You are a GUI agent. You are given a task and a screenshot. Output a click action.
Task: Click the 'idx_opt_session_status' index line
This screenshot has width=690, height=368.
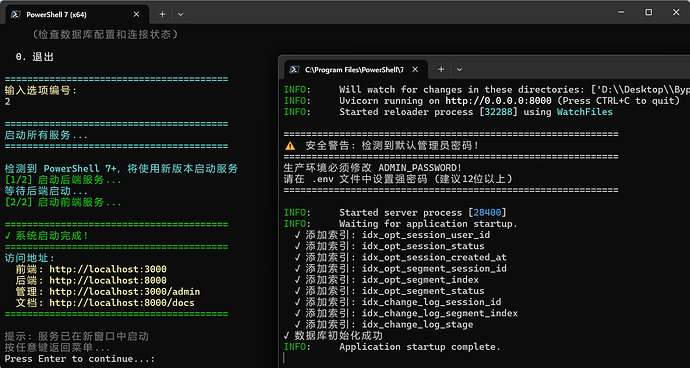tap(389, 246)
